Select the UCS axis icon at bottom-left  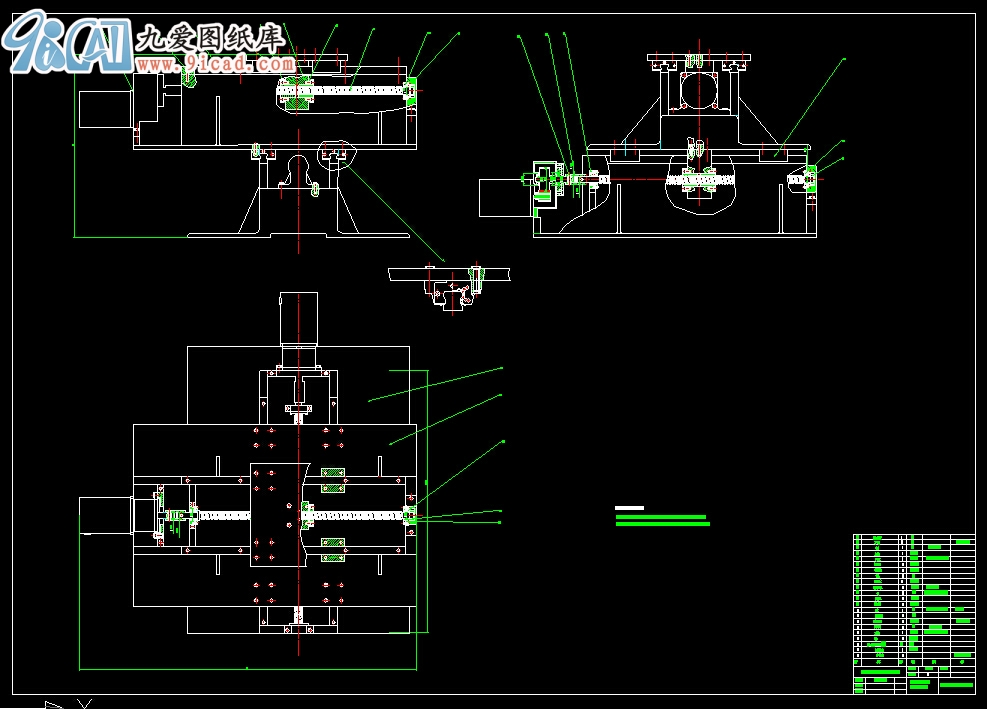pos(68,704)
